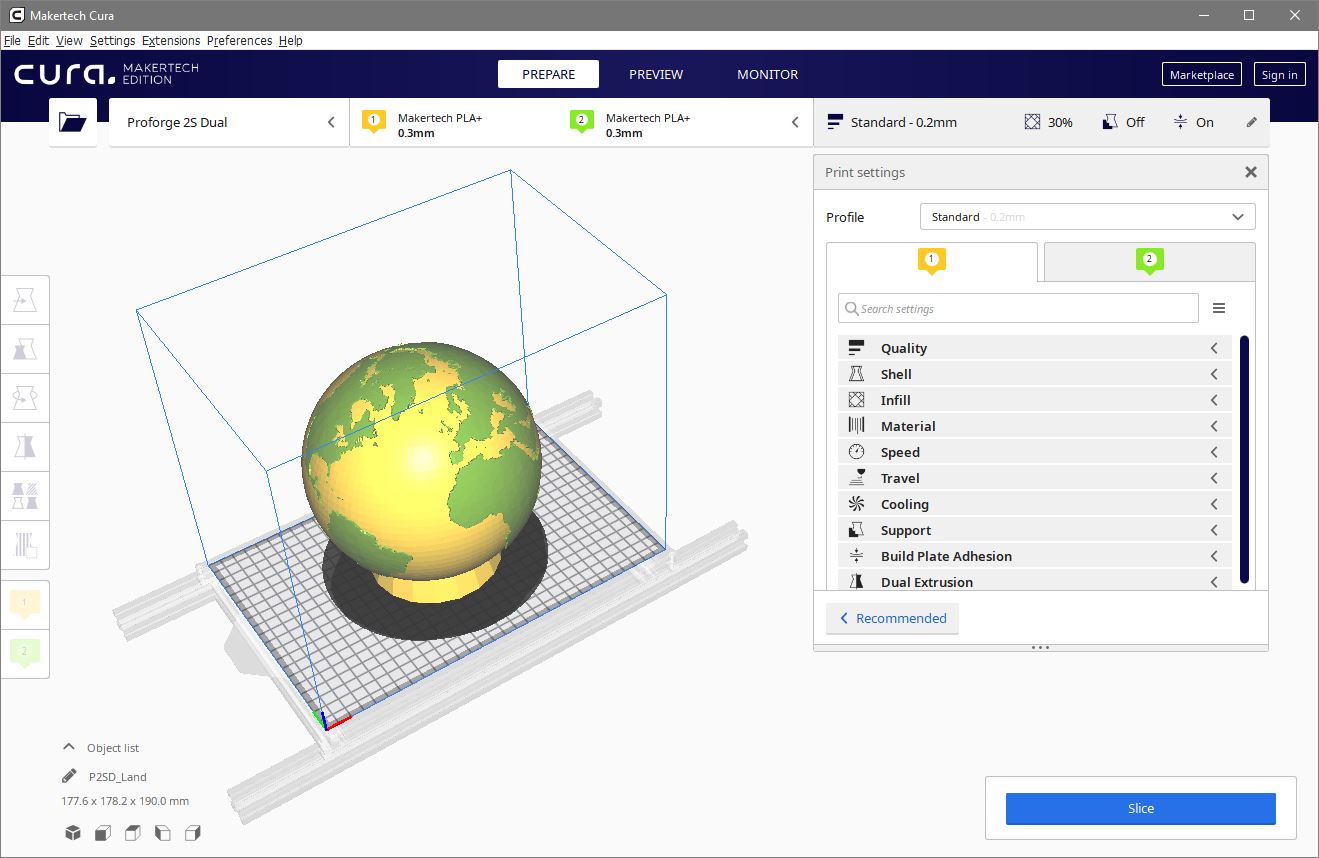Click the Slice button
This screenshot has width=1319, height=858.
pyautogui.click(x=1140, y=808)
